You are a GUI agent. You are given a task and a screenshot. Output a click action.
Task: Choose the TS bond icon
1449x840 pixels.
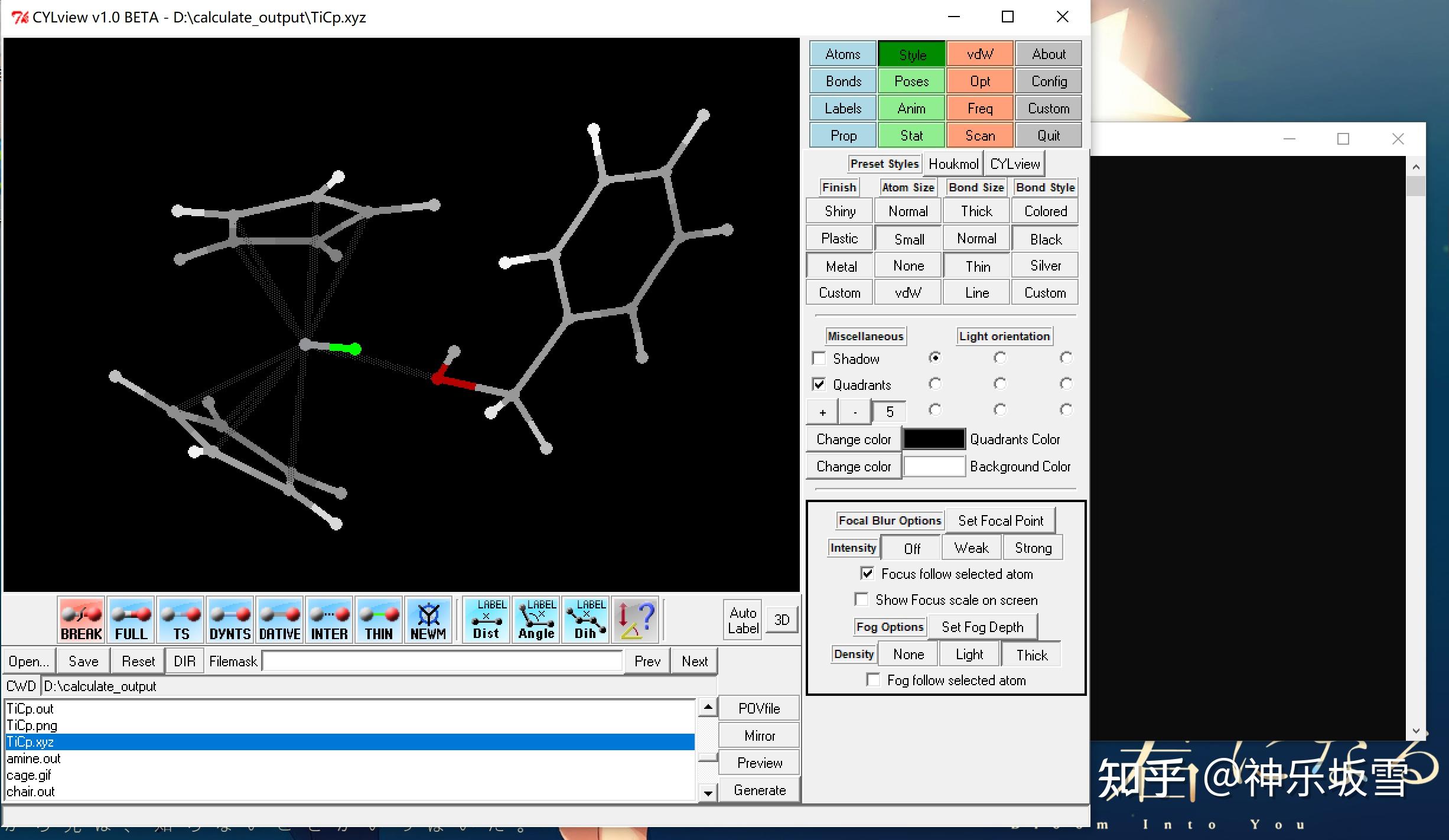point(180,620)
